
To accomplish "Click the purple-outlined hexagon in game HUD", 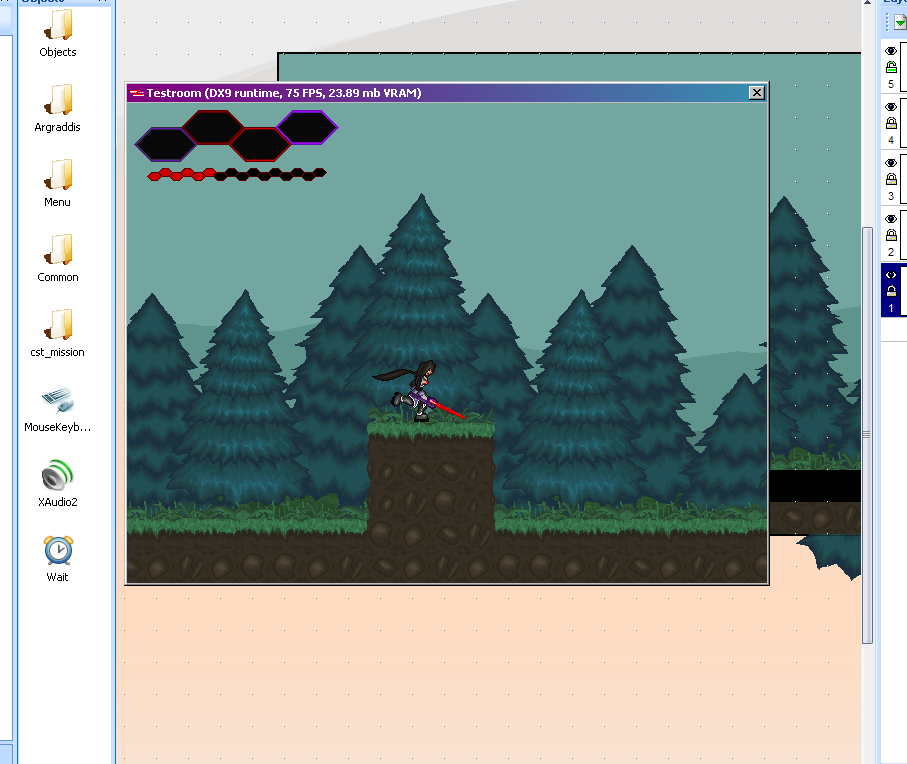I will pos(307,127).
